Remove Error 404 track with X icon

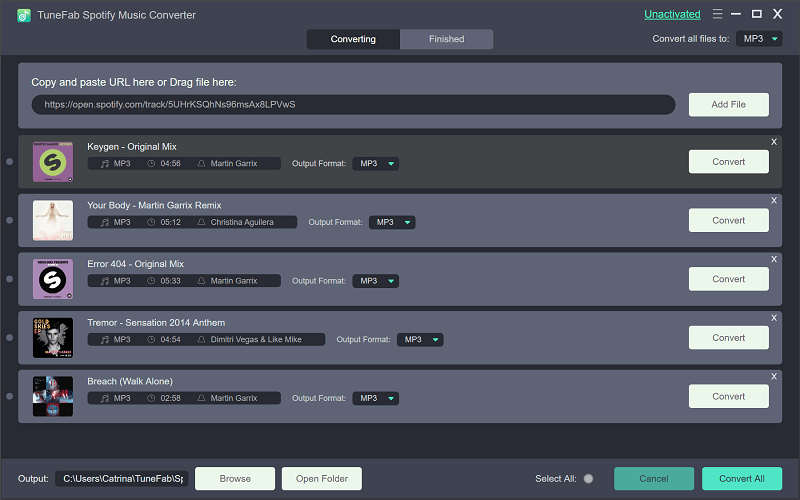773,260
